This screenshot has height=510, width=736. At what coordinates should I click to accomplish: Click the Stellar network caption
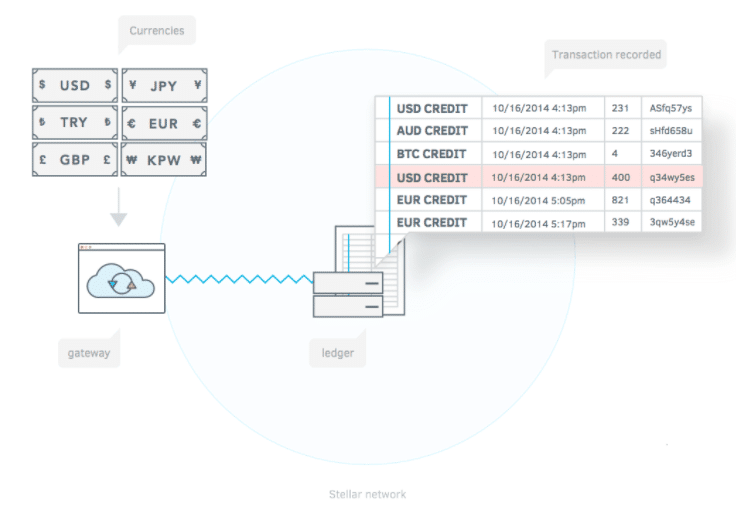367,494
